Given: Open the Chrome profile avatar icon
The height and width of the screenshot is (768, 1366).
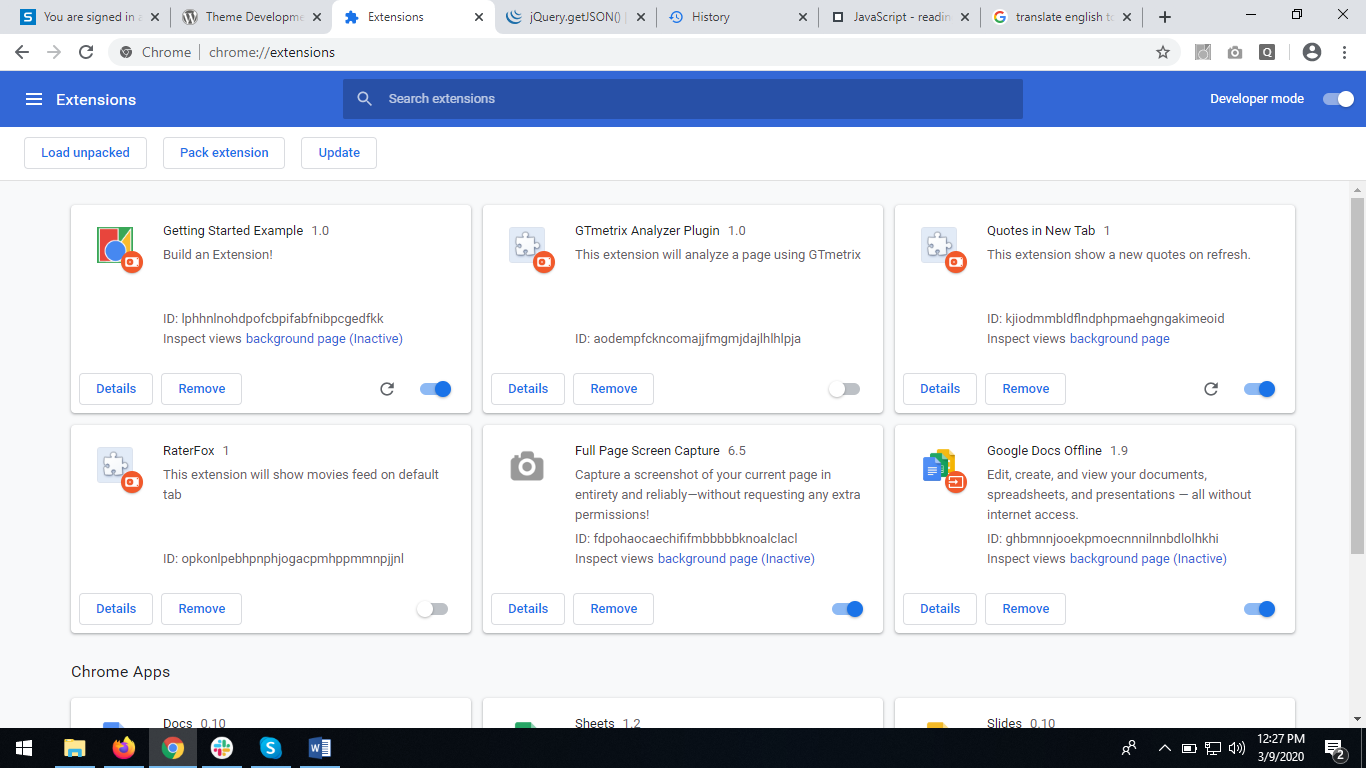Looking at the screenshot, I should pos(1312,52).
